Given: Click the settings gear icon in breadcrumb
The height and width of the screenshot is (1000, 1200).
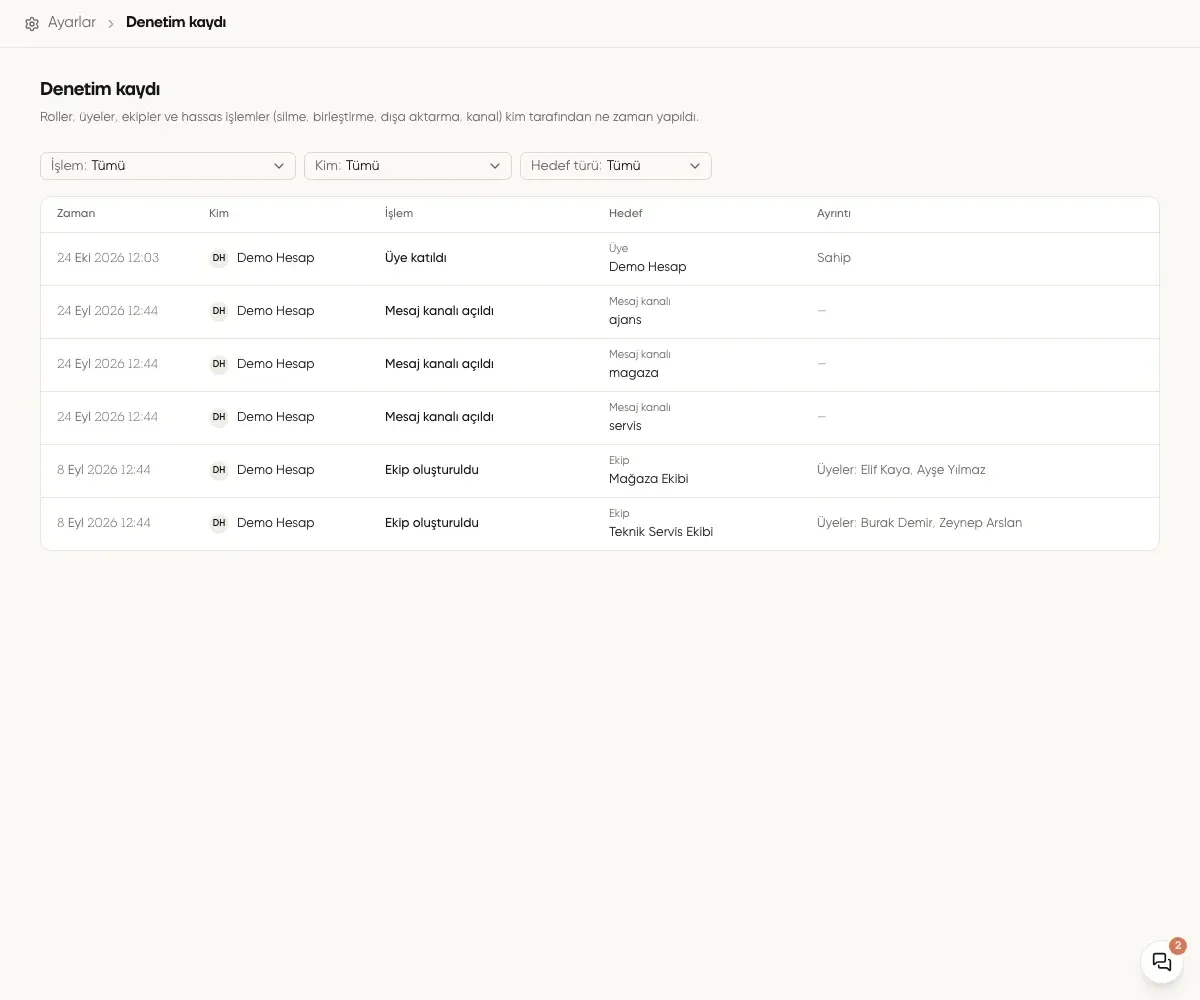Looking at the screenshot, I should click(32, 23).
